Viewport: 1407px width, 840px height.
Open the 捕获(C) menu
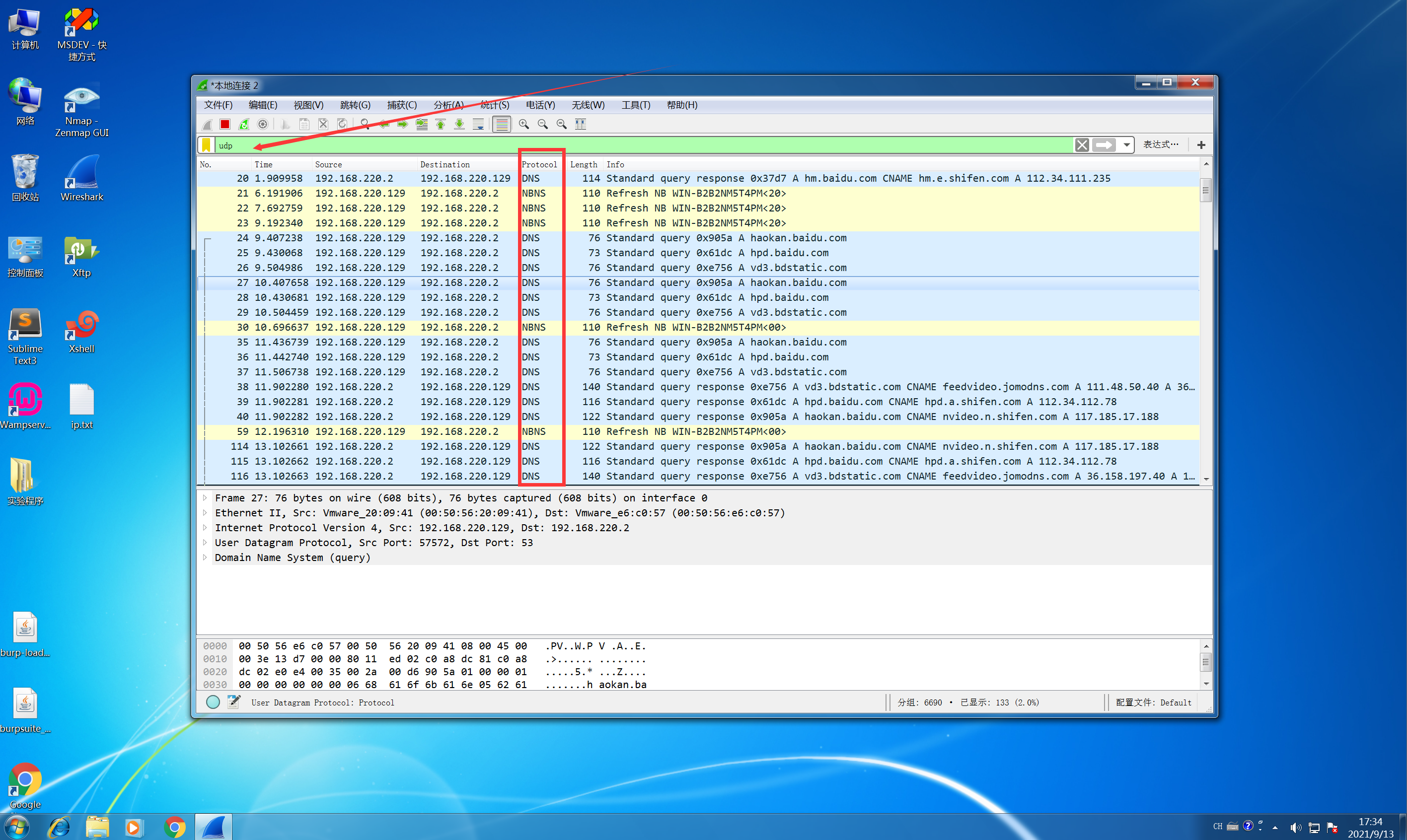[402, 105]
